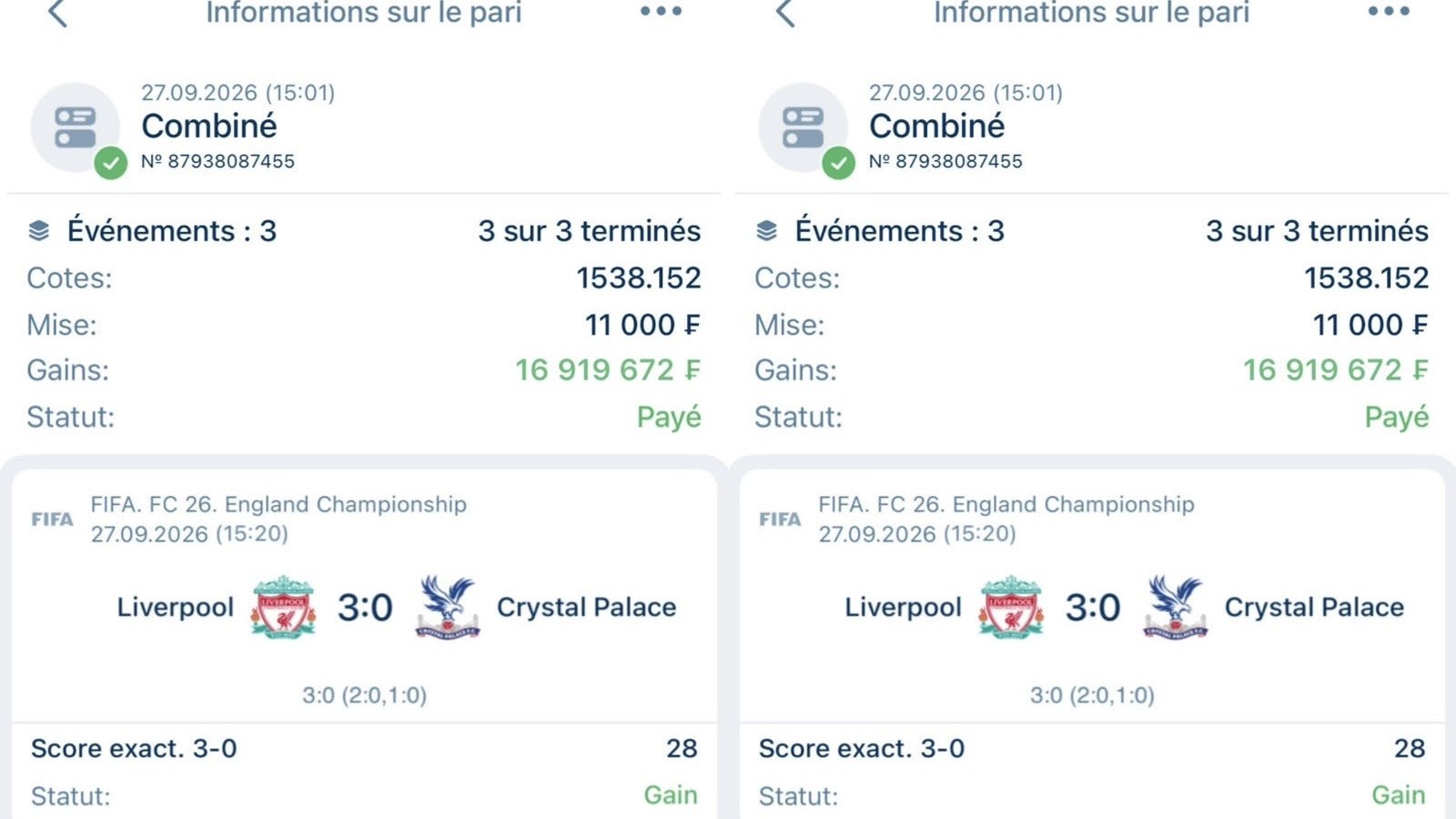Tap right Payé status text

click(x=1397, y=417)
